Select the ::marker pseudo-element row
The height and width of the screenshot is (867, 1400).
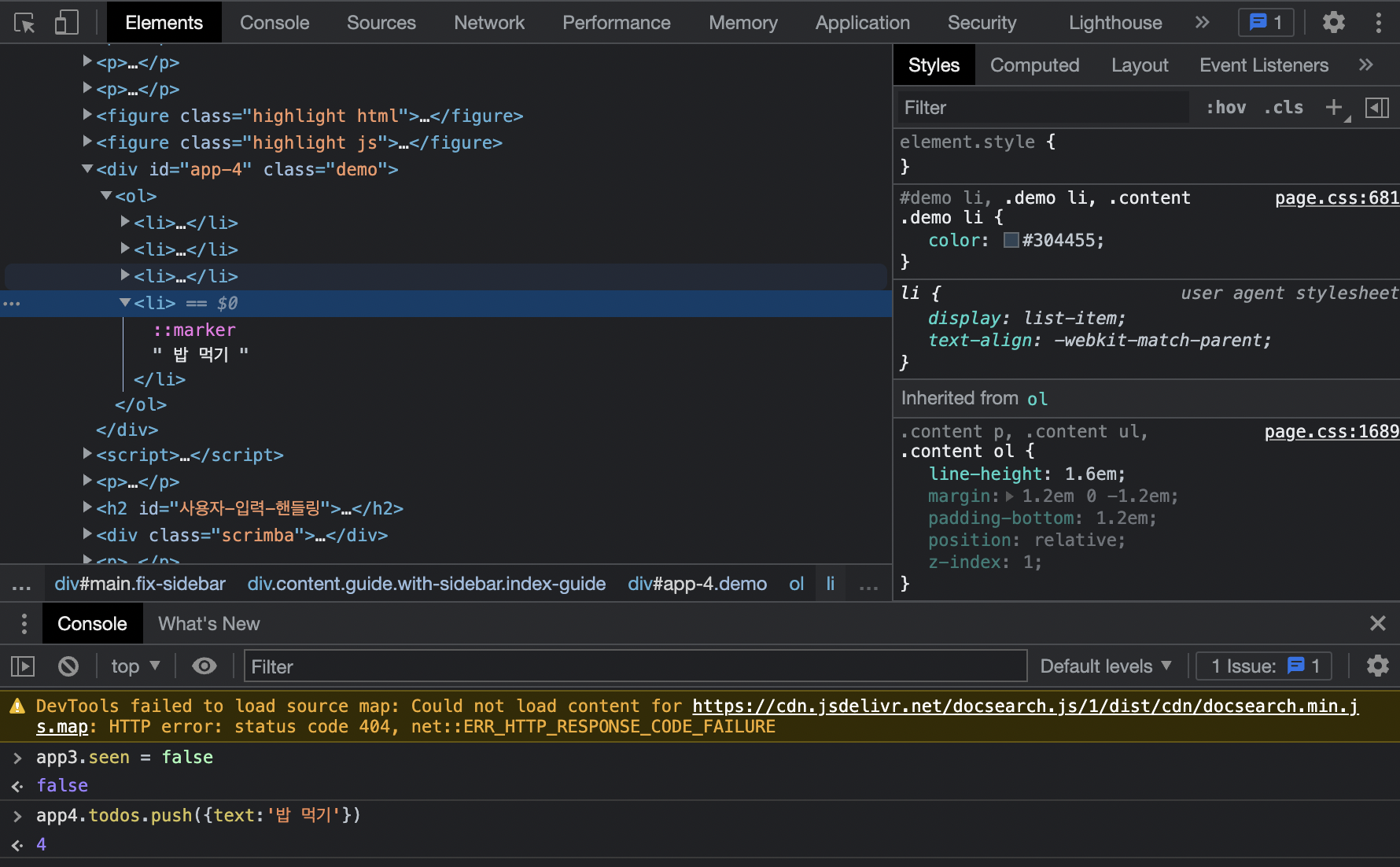[194, 330]
